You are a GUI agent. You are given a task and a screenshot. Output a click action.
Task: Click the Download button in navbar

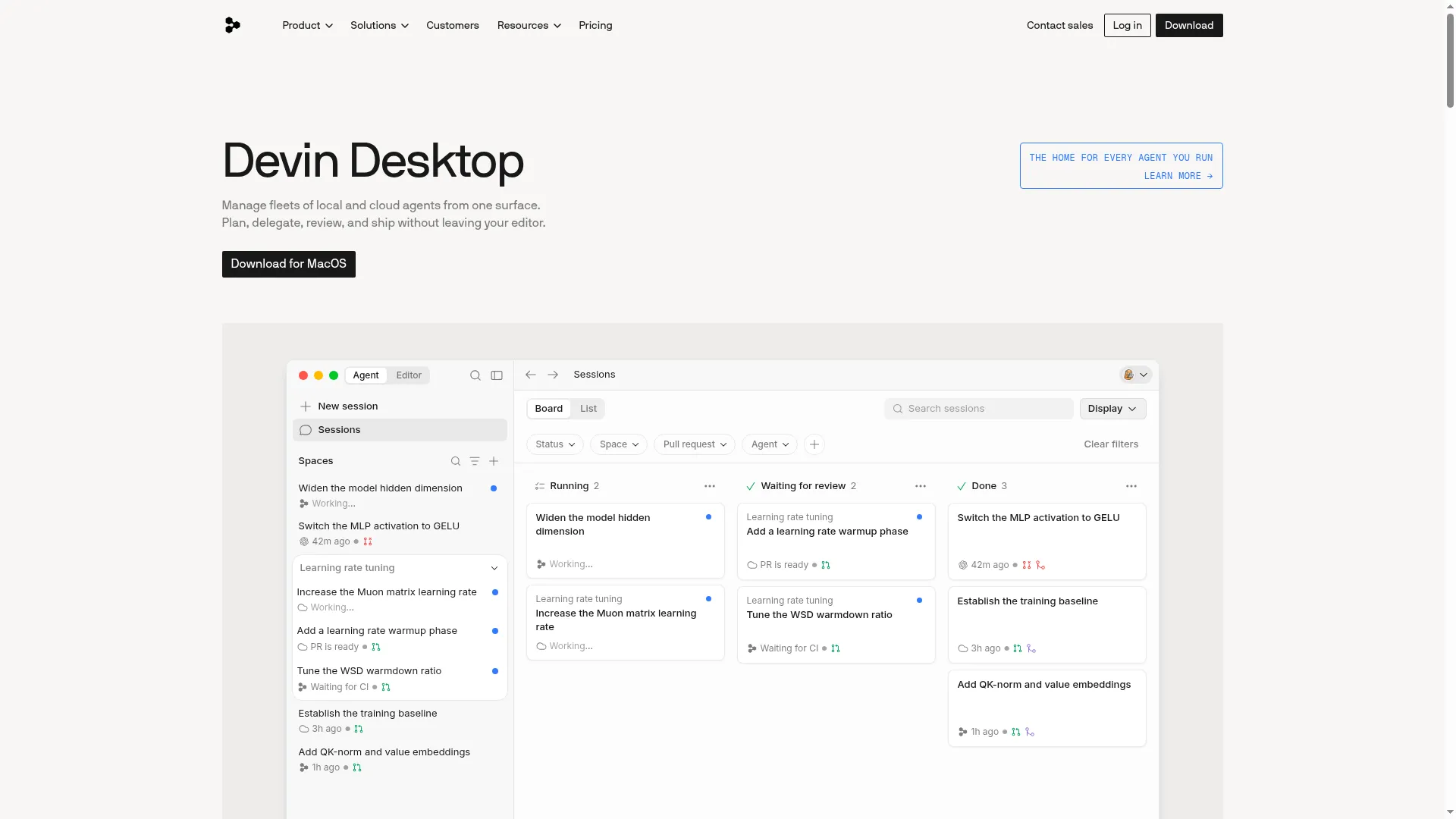[x=1188, y=25]
